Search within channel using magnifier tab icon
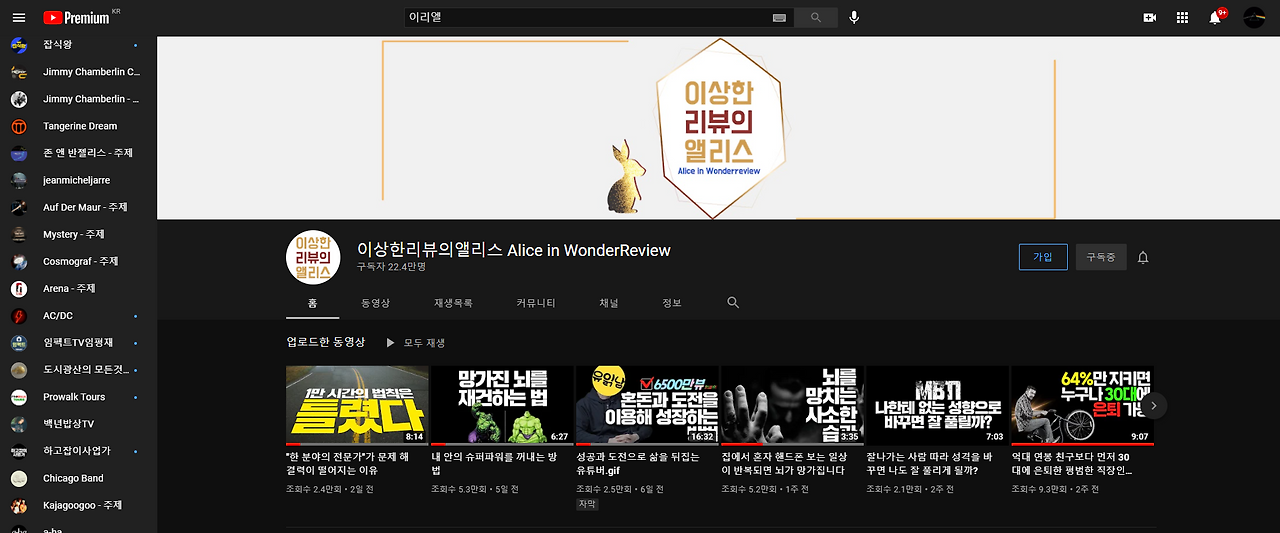 tap(733, 302)
